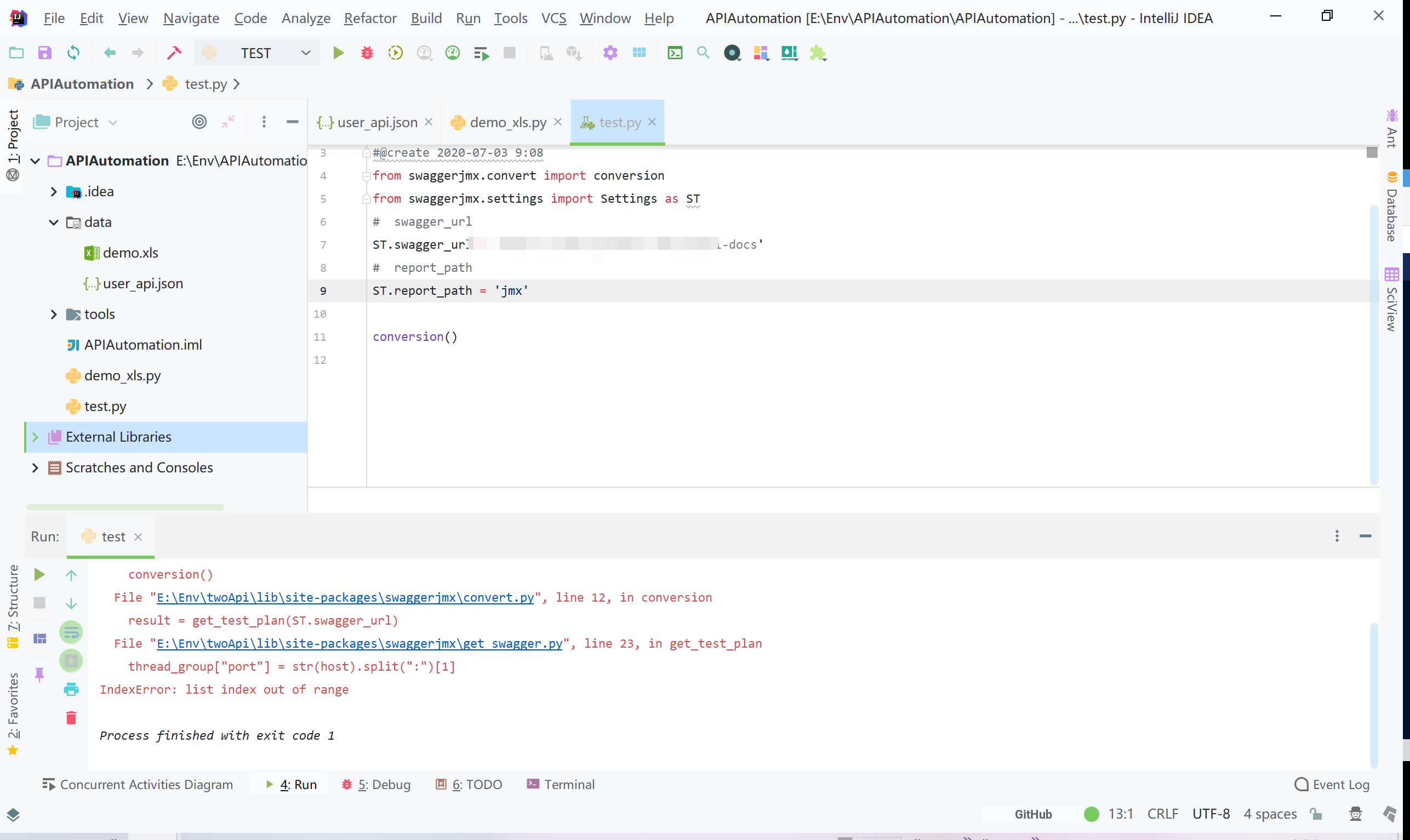Start debugging with the red bug icon
Image resolution: width=1410 pixels, height=840 pixels.
367,53
